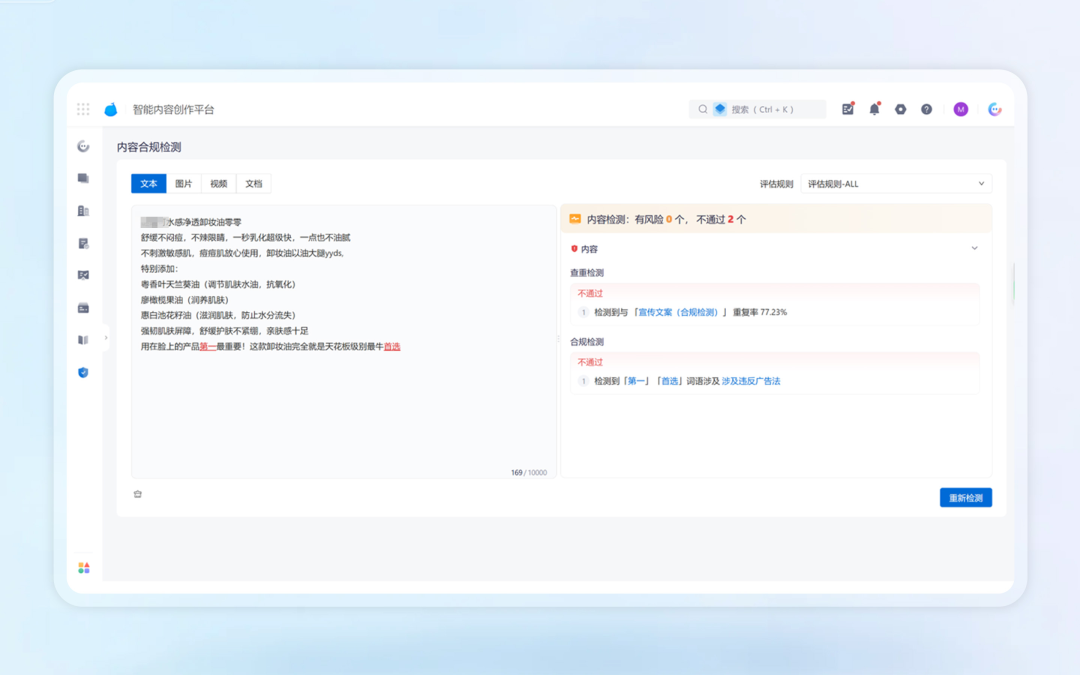Screen dimensions: 1080x675
Task: Click the underlined 第一 in the text editor
Action: tap(208, 346)
